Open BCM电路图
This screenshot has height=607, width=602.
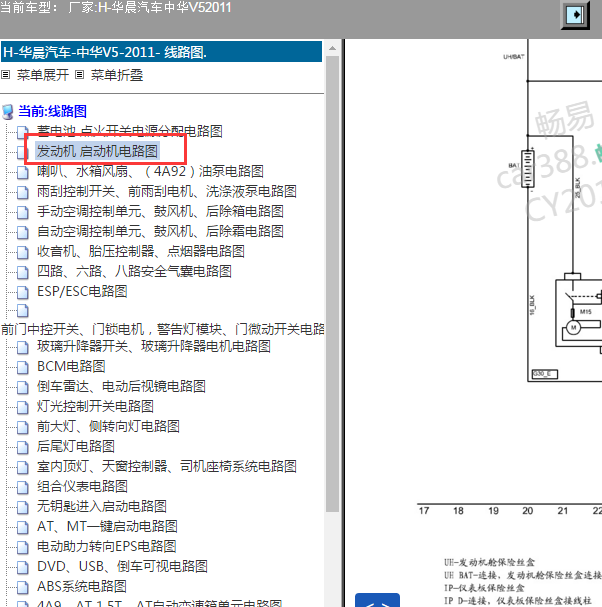pyautogui.click(x=71, y=367)
